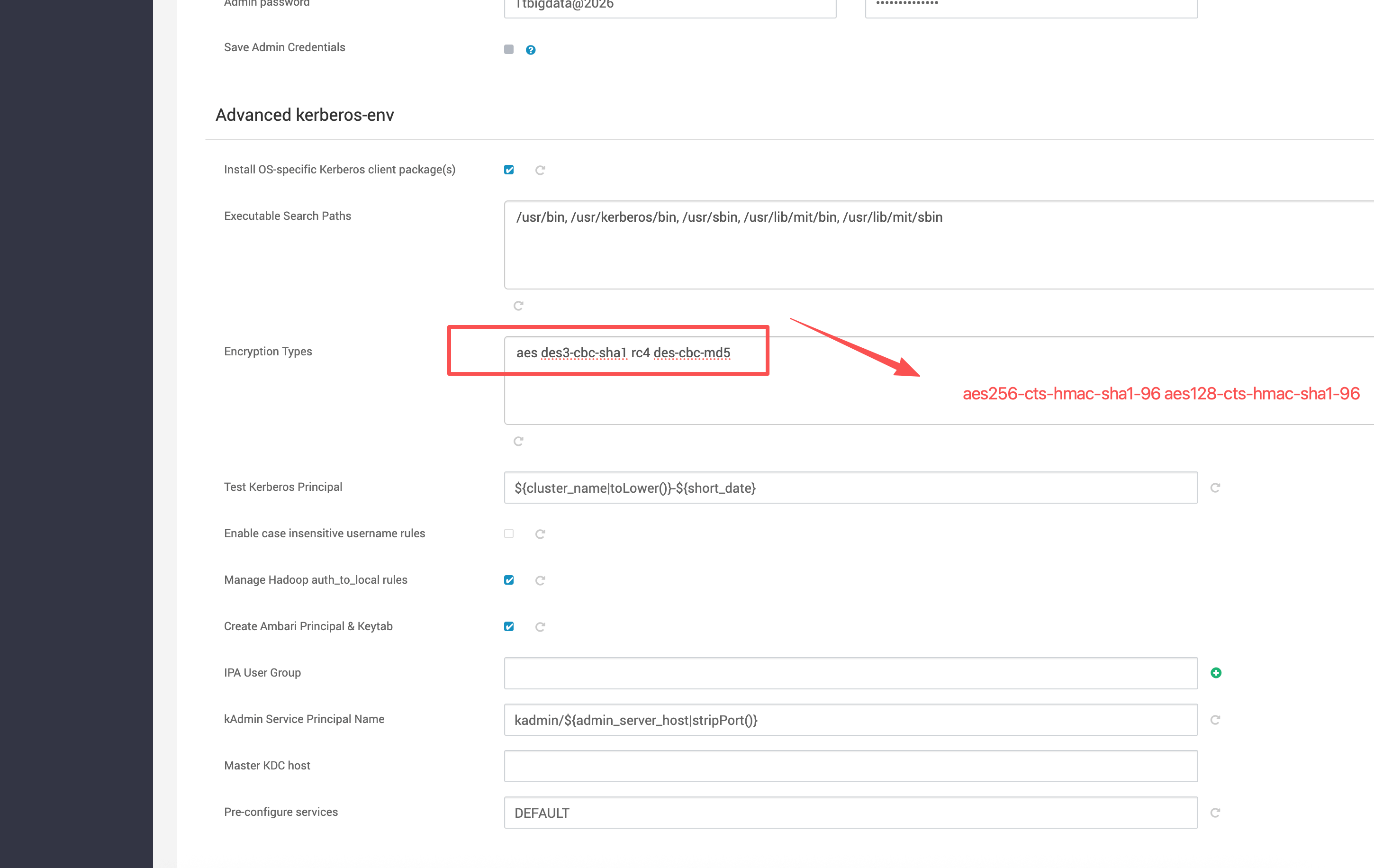Uncheck Manage Hadoop auth_to_local rules
1374x868 pixels.
[508, 580]
